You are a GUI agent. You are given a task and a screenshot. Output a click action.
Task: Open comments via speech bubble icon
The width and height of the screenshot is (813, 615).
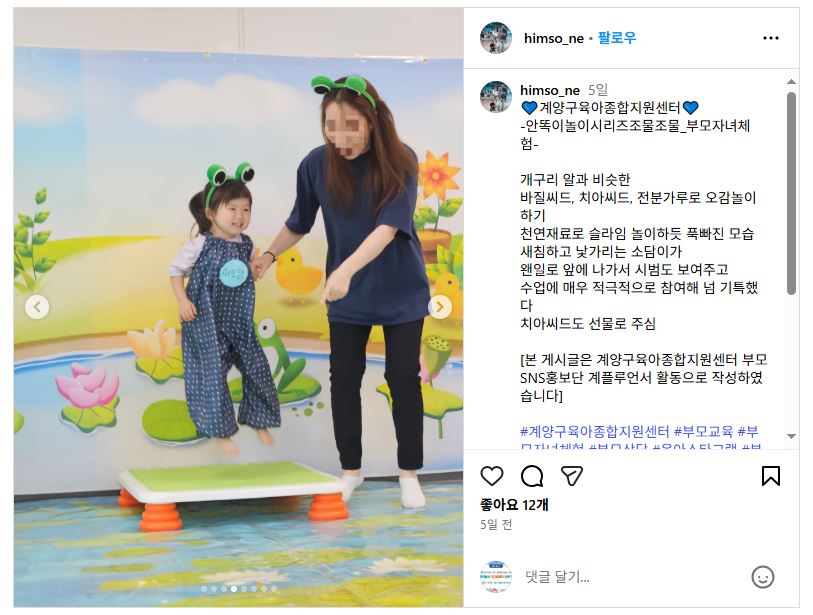(x=532, y=476)
